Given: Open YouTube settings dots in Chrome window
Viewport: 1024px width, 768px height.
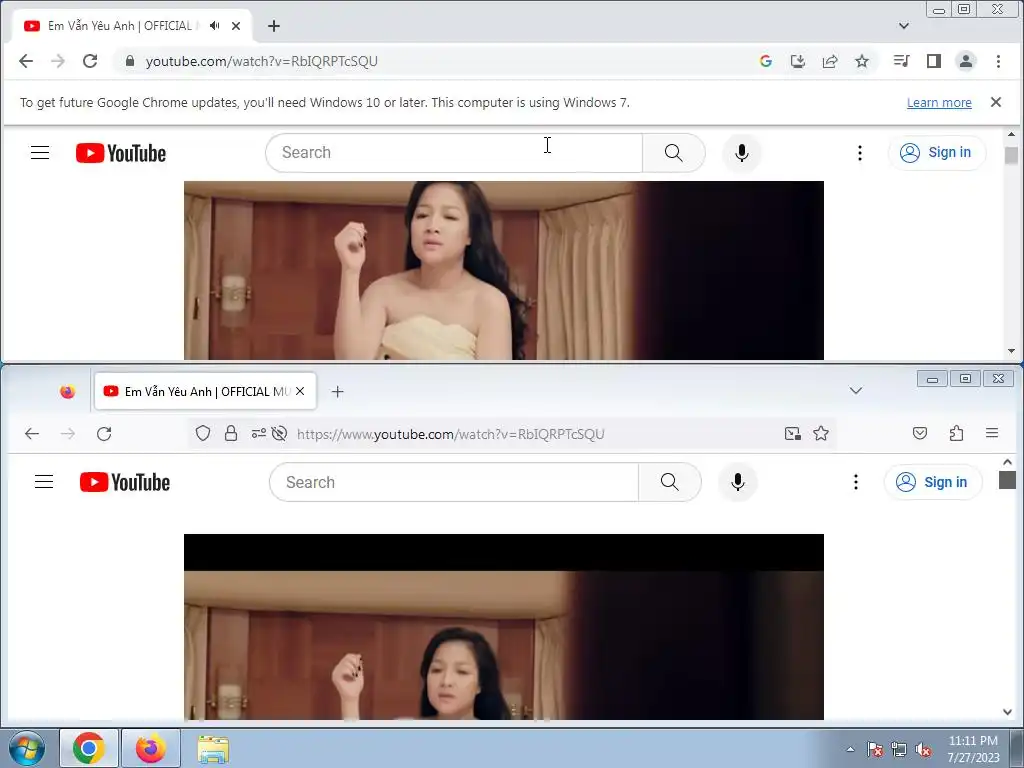Looking at the screenshot, I should (x=860, y=153).
